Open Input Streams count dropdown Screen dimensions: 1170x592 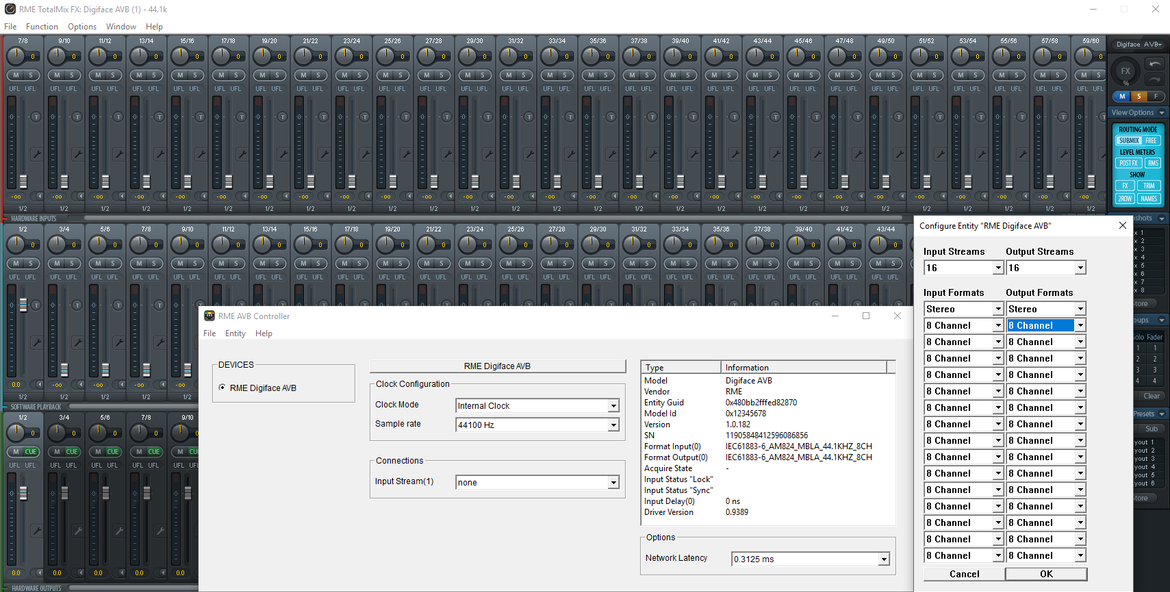tap(963, 268)
